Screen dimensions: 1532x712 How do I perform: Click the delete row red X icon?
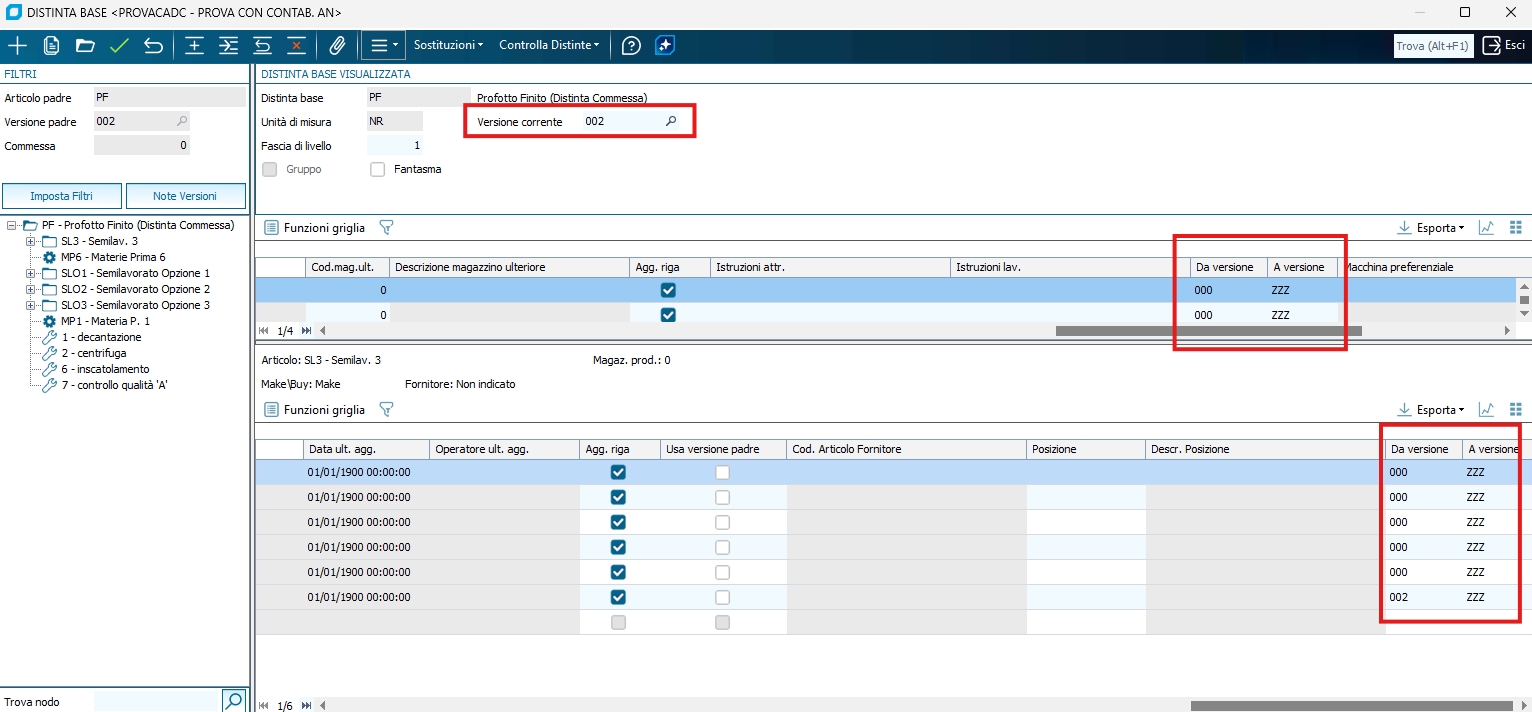point(296,46)
